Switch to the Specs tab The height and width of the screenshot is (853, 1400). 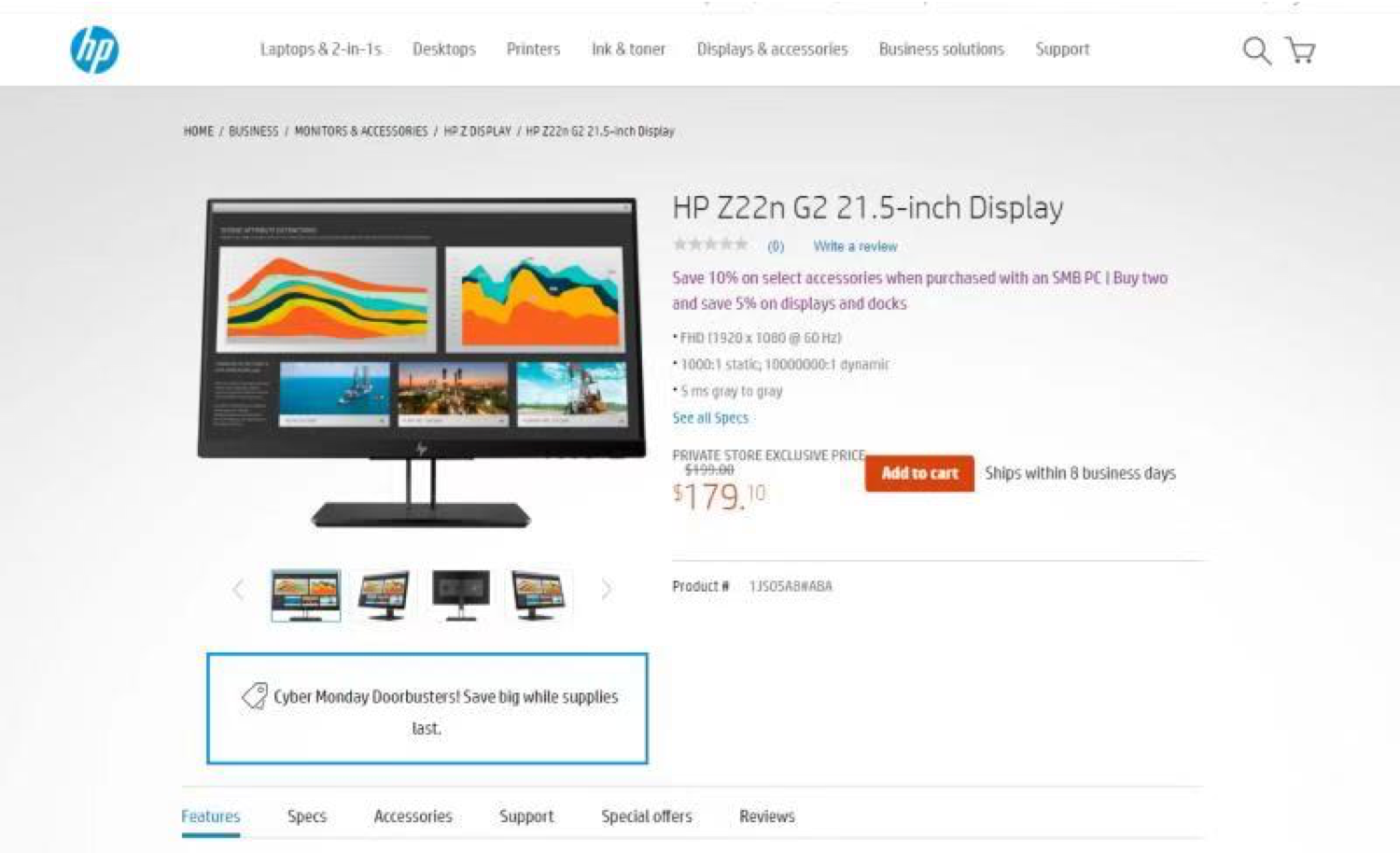pos(307,817)
